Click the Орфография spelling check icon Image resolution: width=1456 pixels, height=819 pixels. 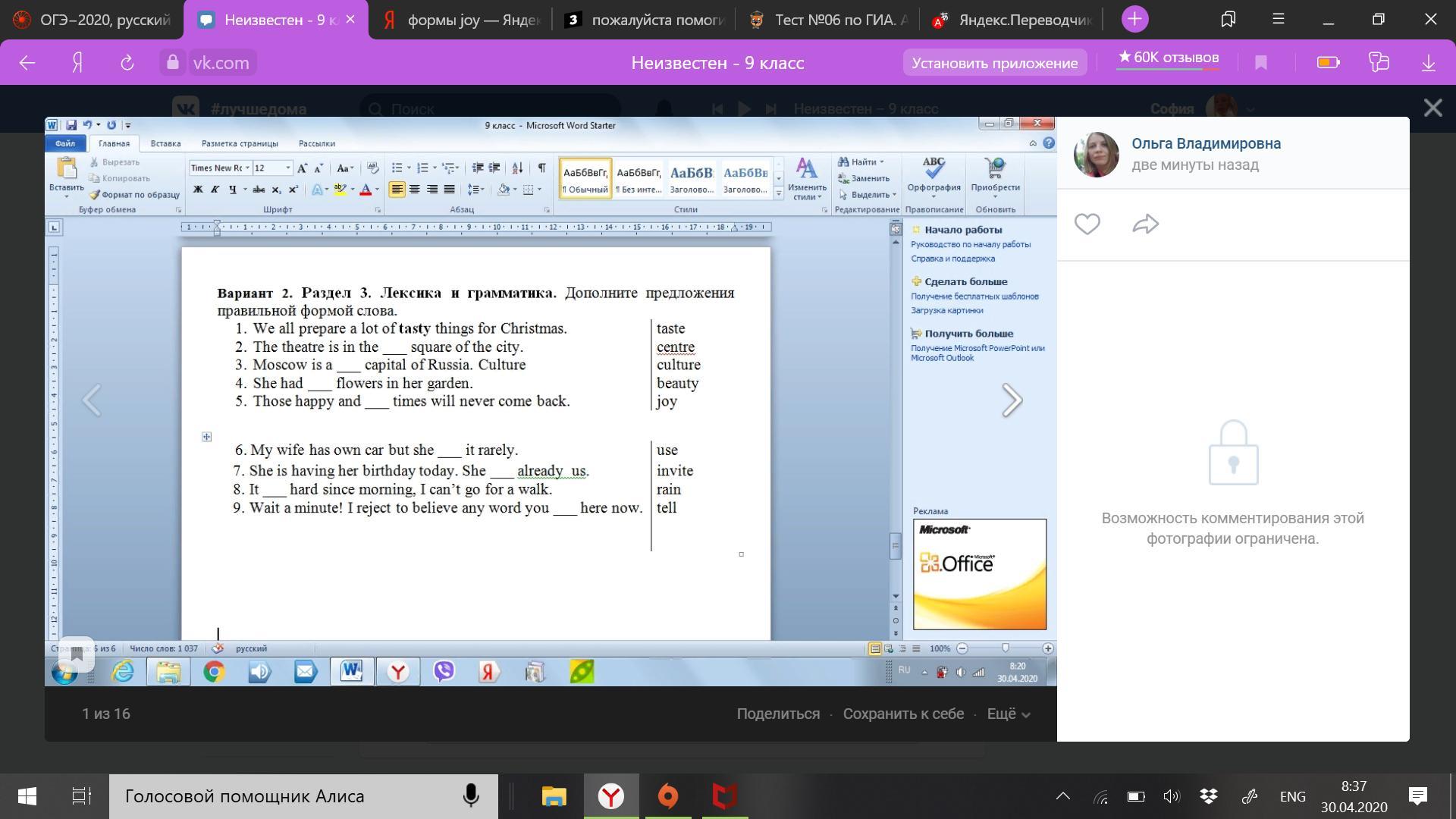[x=934, y=168]
